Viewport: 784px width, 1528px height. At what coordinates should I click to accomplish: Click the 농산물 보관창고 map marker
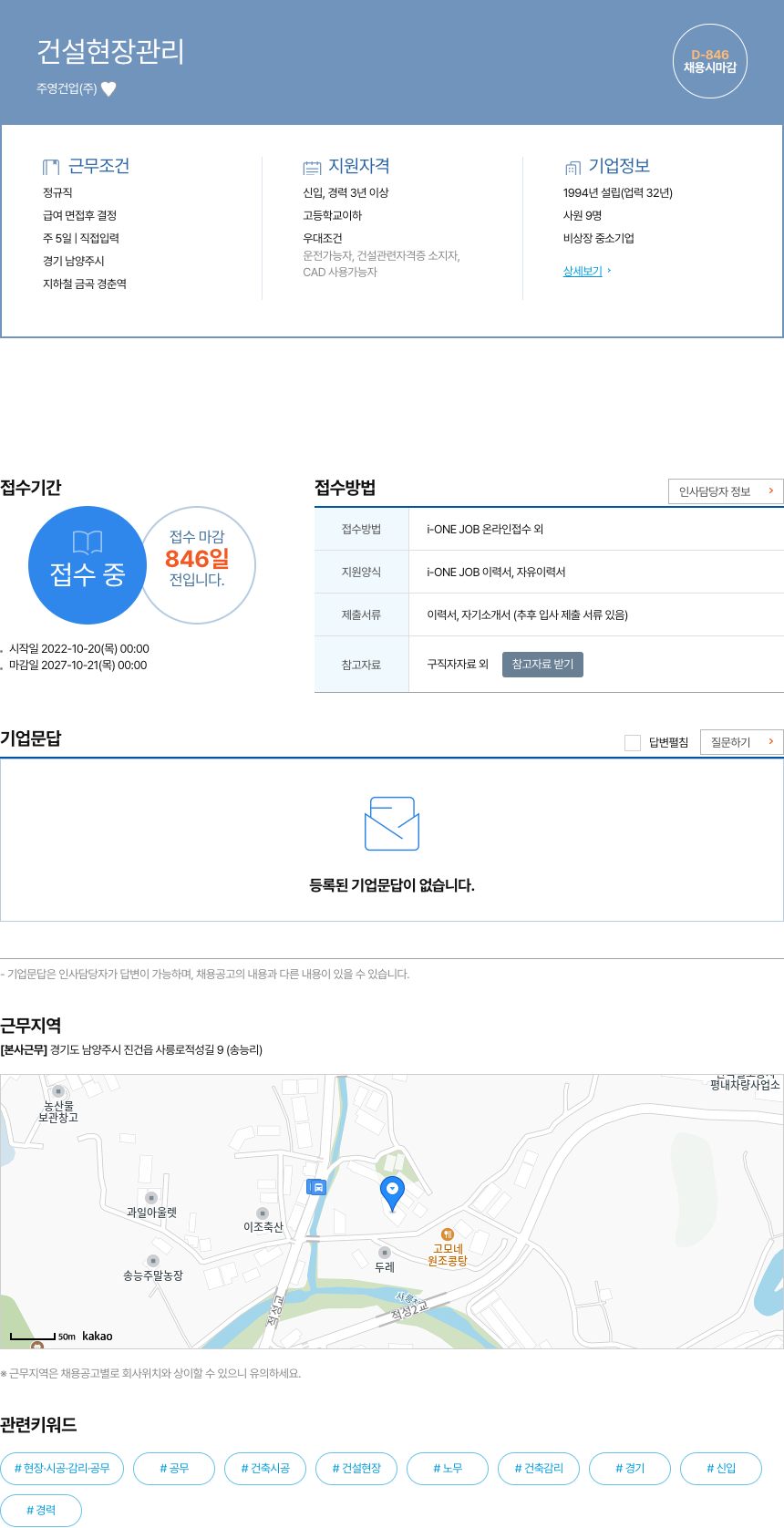[58, 1091]
